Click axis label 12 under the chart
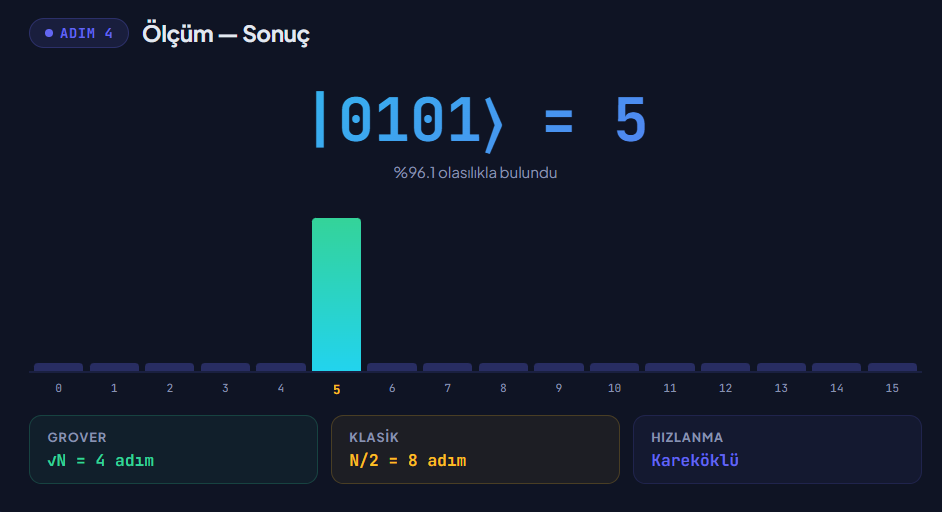This screenshot has width=942, height=512. [x=725, y=388]
